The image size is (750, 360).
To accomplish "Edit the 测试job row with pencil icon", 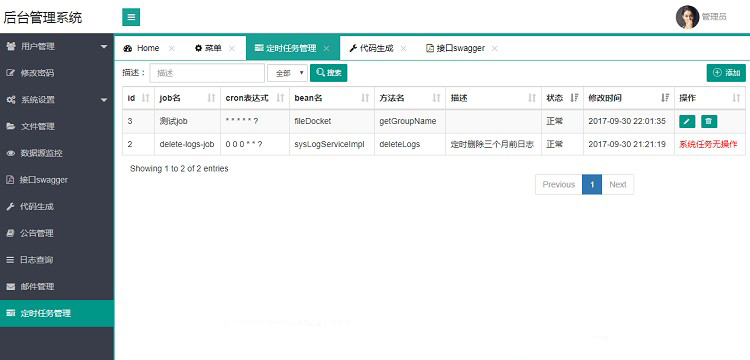I will [x=687, y=121].
